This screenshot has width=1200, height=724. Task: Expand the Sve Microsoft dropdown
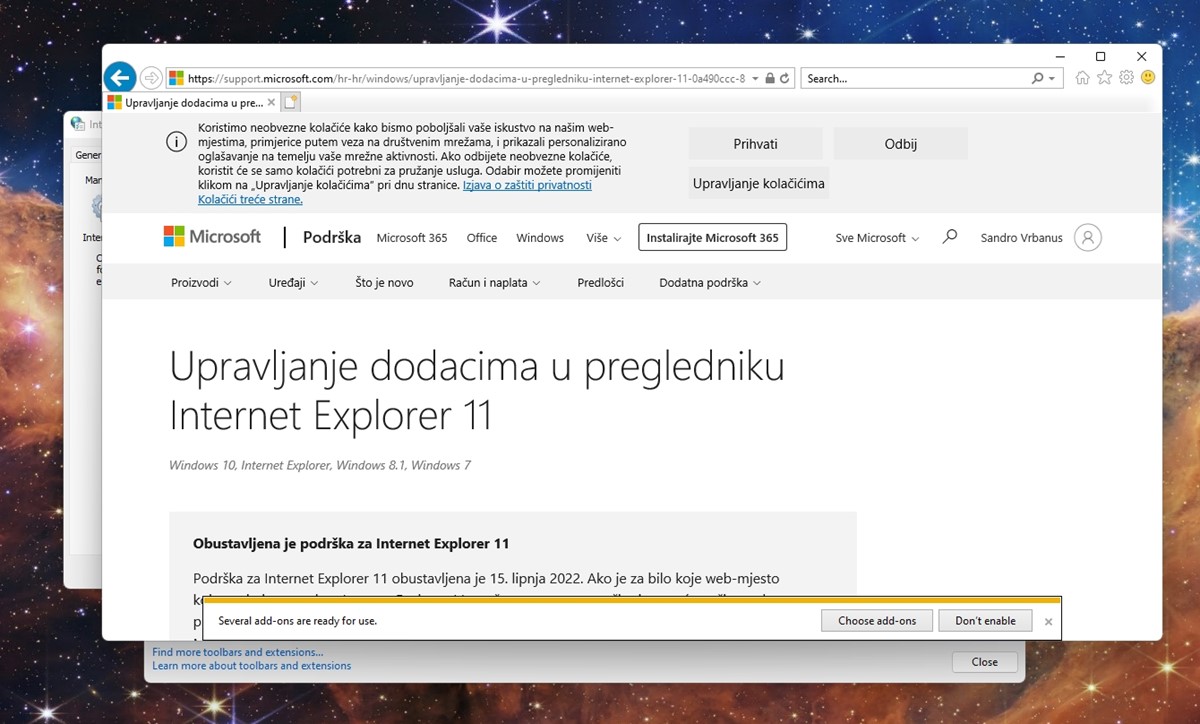[x=877, y=238]
